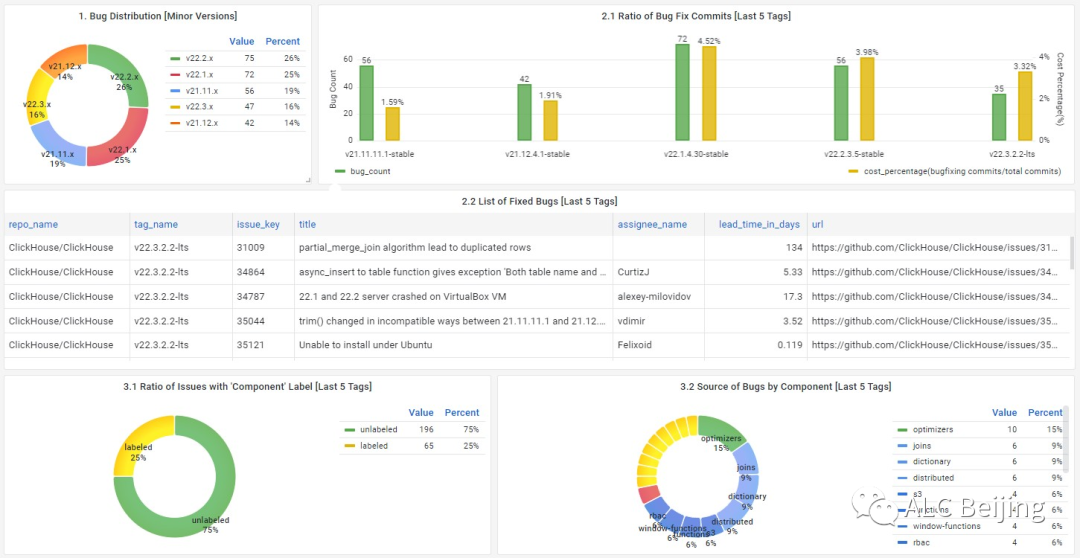Click assignee cell 'Felixoid'

634,345
